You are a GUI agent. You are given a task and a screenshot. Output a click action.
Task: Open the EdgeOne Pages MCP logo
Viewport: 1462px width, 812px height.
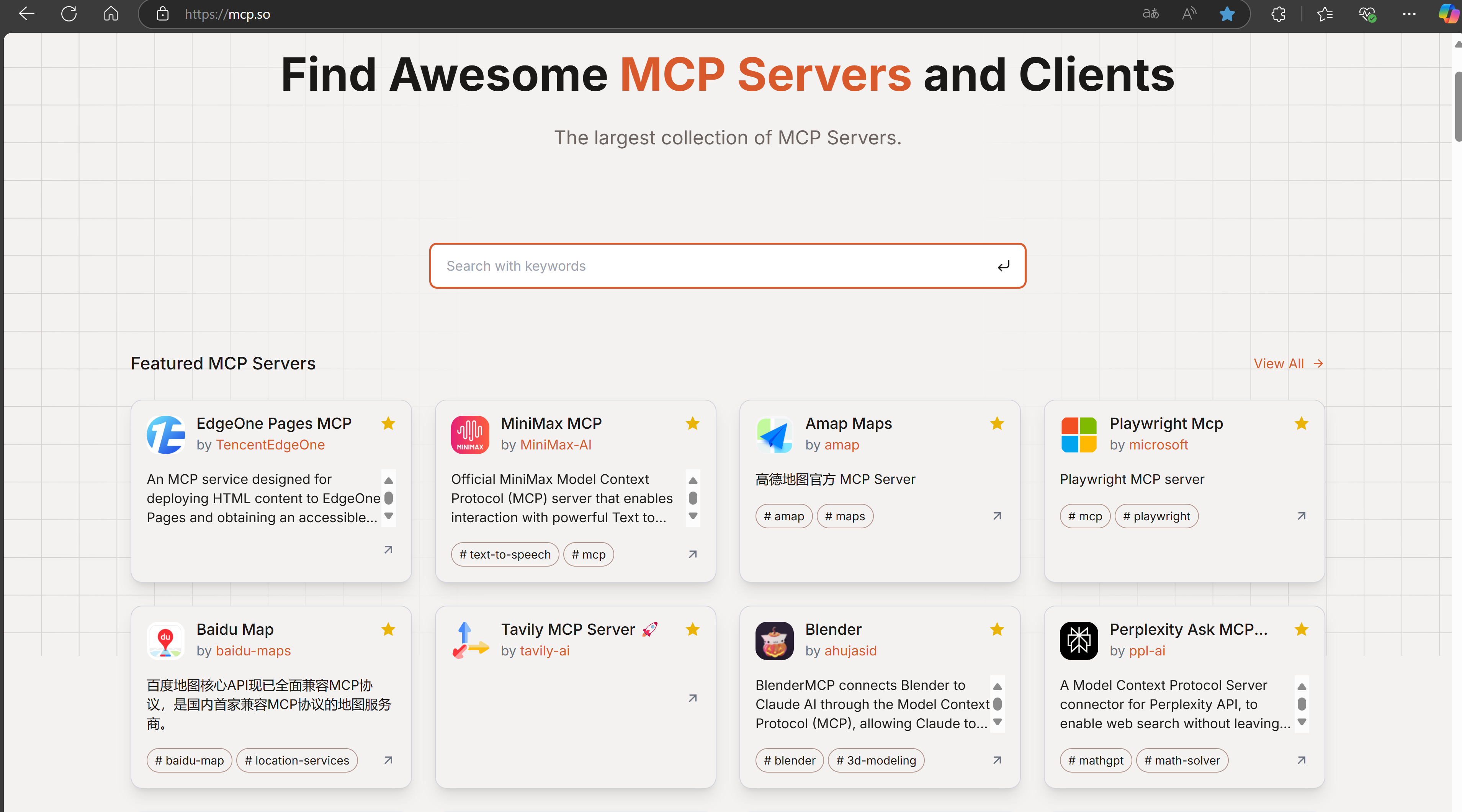click(x=165, y=435)
